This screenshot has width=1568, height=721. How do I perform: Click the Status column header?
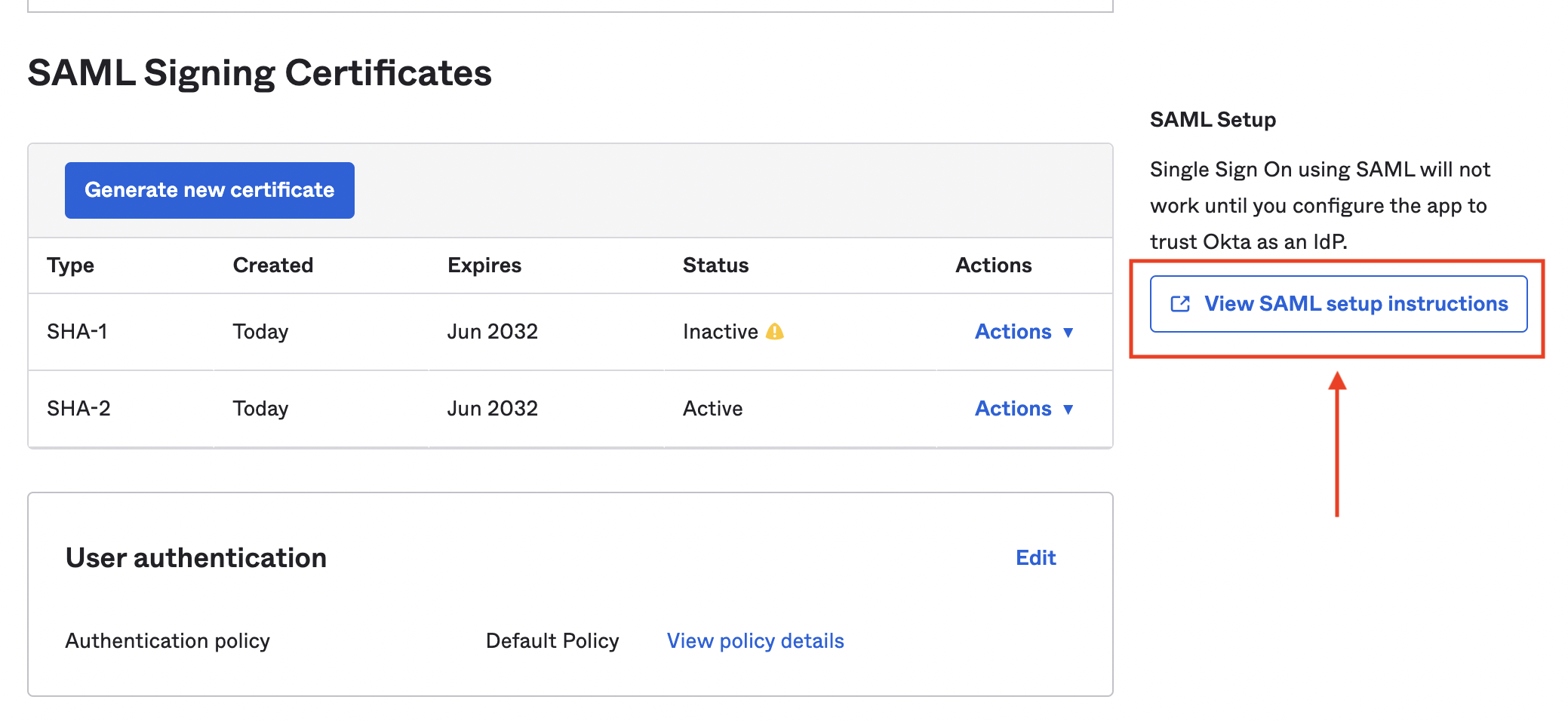coord(715,265)
